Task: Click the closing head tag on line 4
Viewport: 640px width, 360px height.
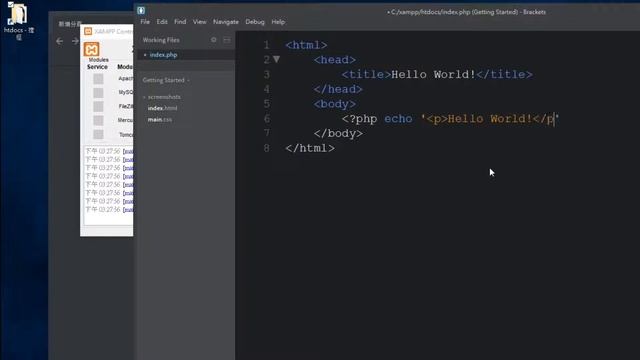Action: [338, 89]
